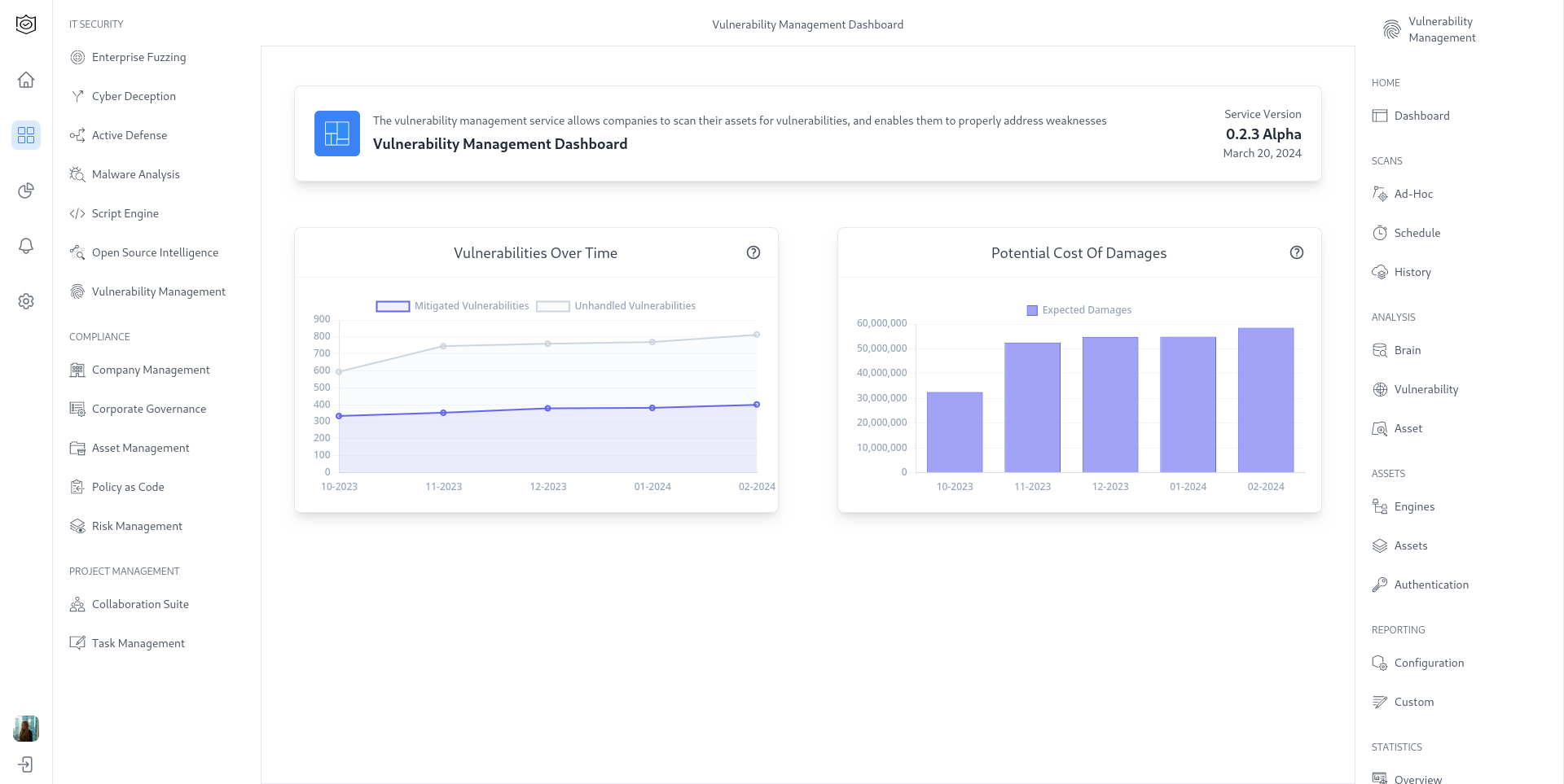Viewport: 1564px width, 784px height.
Task: Open the Enterprise Fuzzing section
Action: [138, 57]
